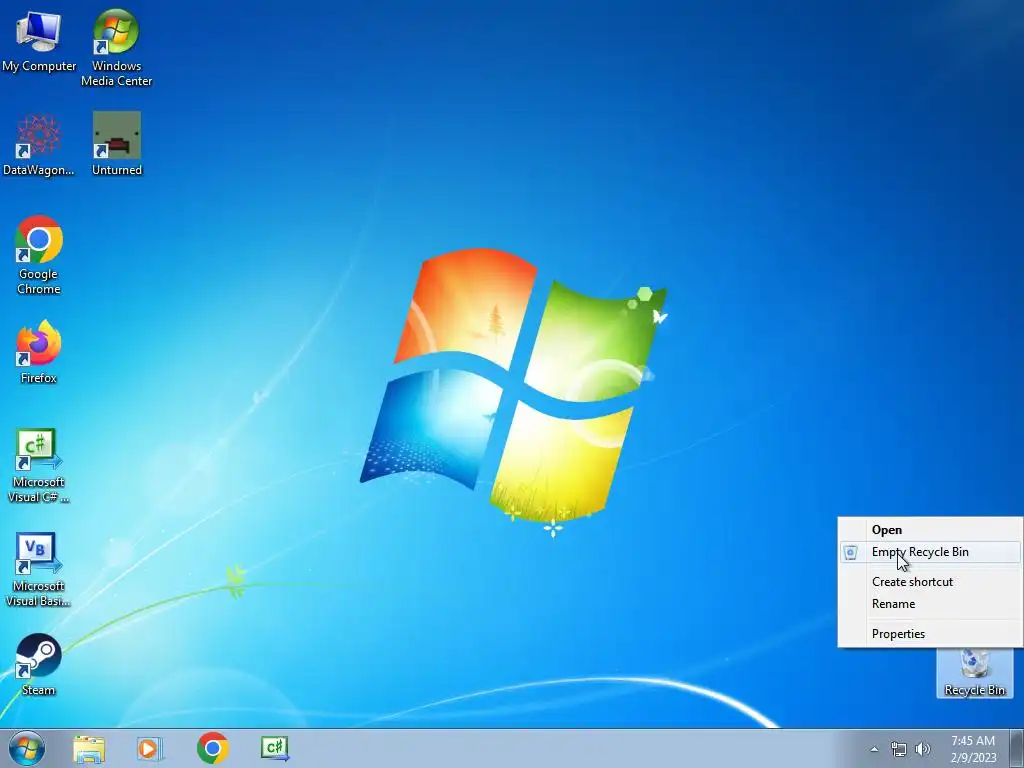
Task: Open Windows Explorer from the taskbar
Action: click(89, 749)
